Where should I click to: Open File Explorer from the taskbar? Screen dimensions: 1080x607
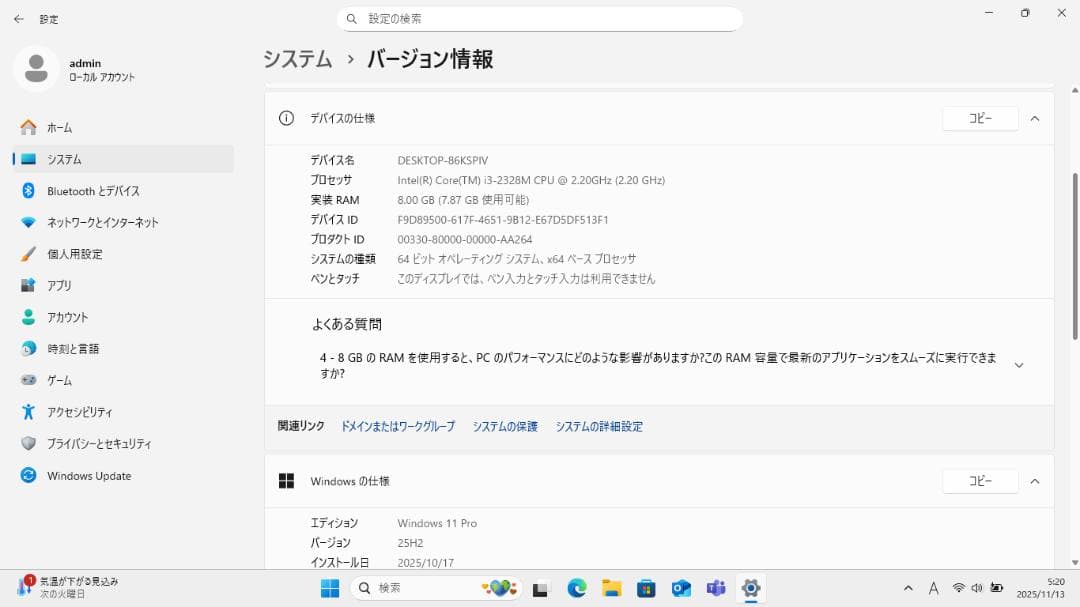(612, 588)
